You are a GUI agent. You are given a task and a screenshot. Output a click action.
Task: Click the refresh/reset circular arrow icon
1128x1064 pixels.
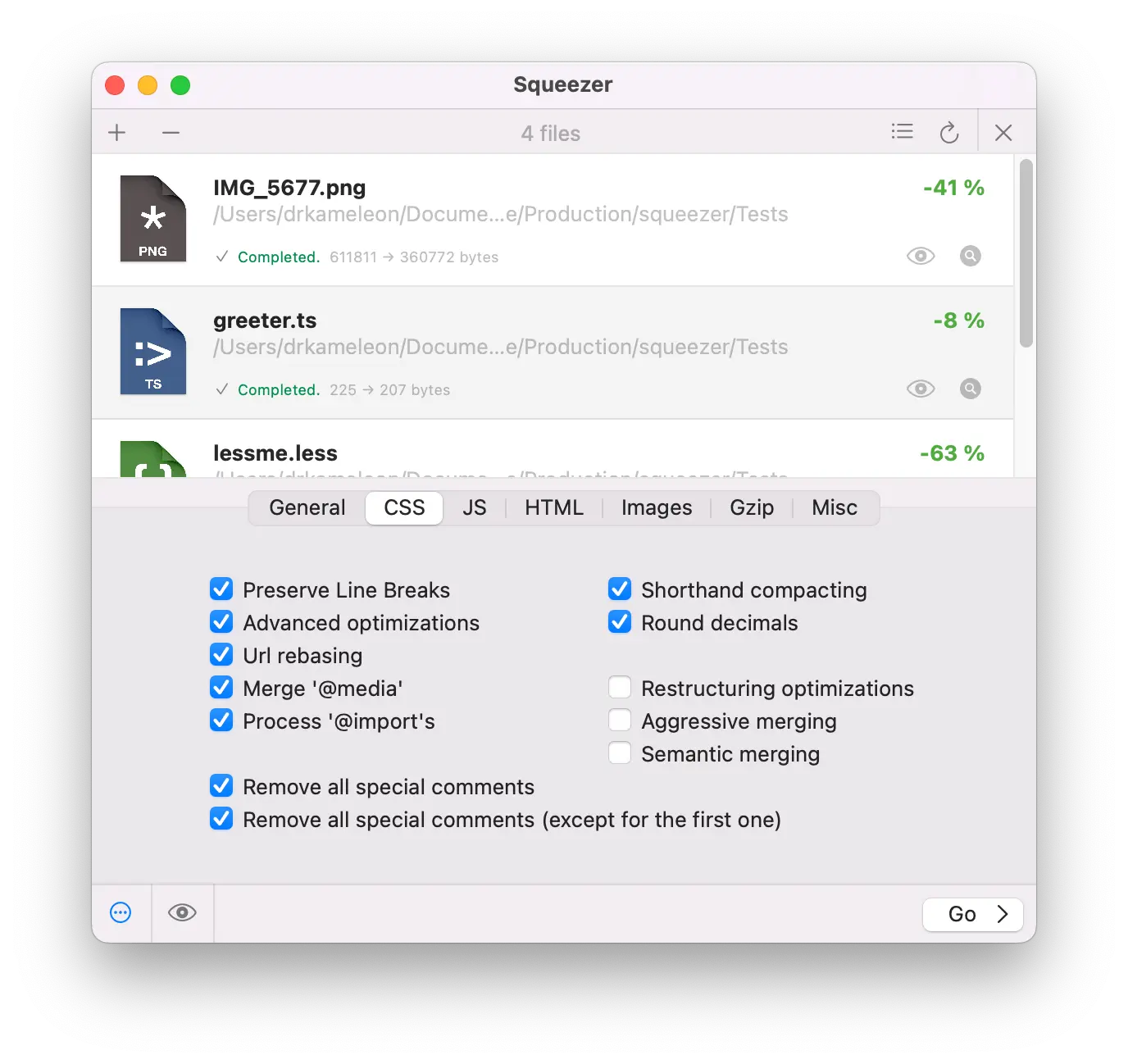click(948, 132)
